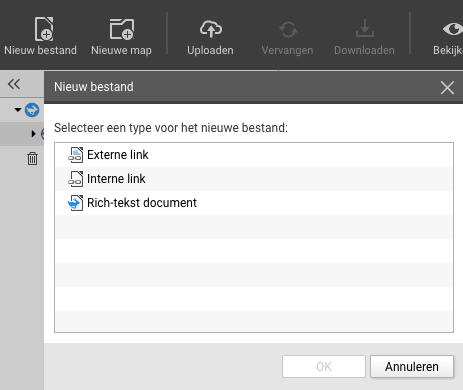
Task: Click the OK button
Action: pos(324,367)
